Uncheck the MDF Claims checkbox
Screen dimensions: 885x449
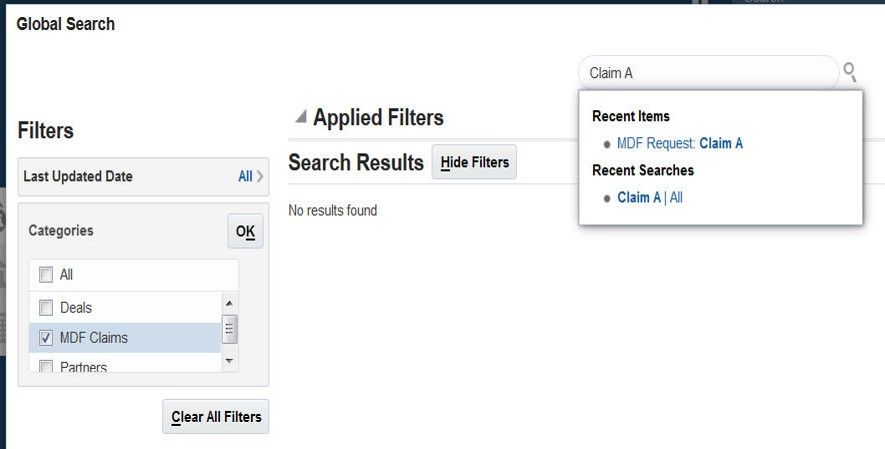click(x=45, y=338)
